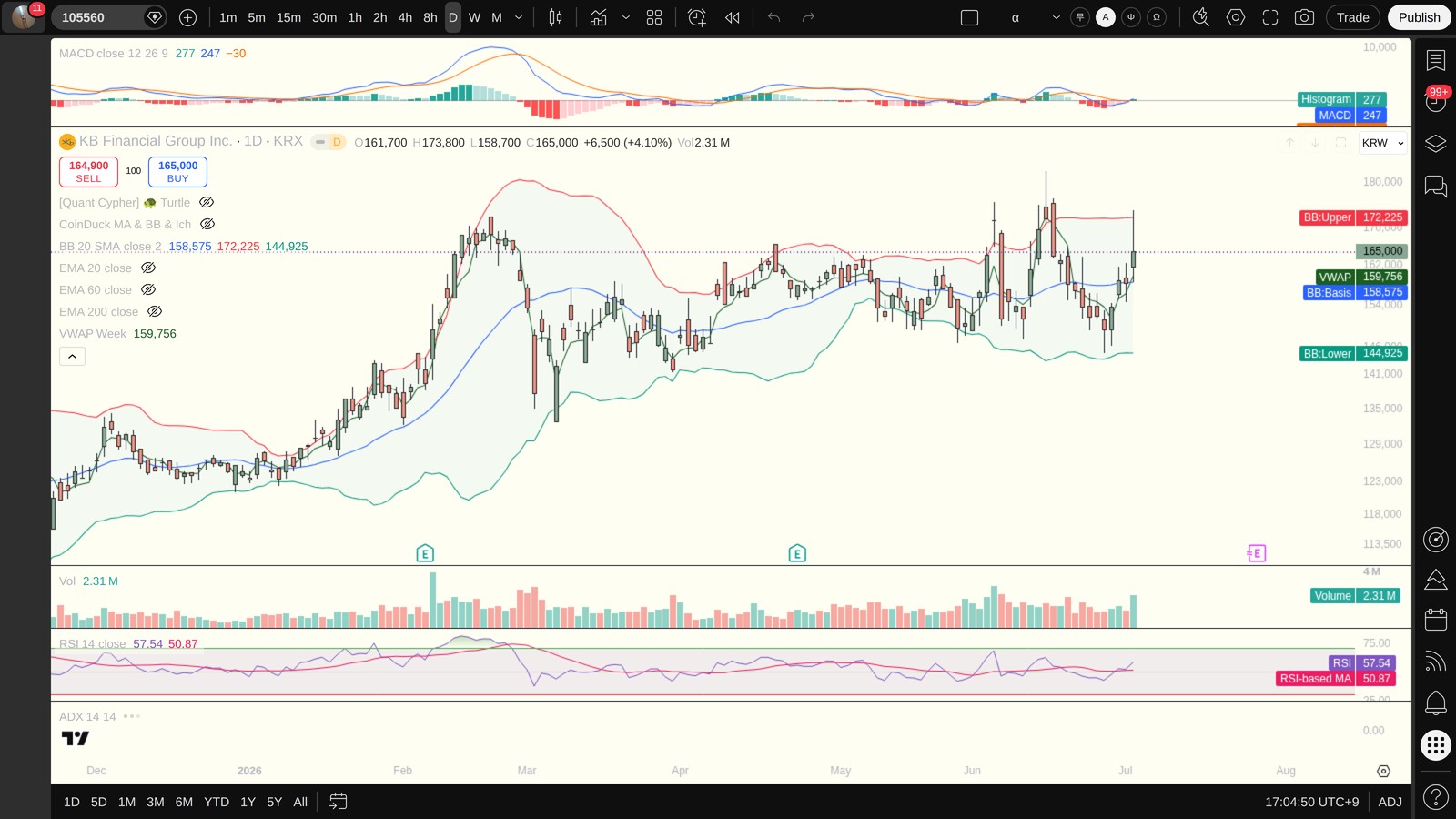
Task: Select the 1m timeframe
Action: (228, 17)
